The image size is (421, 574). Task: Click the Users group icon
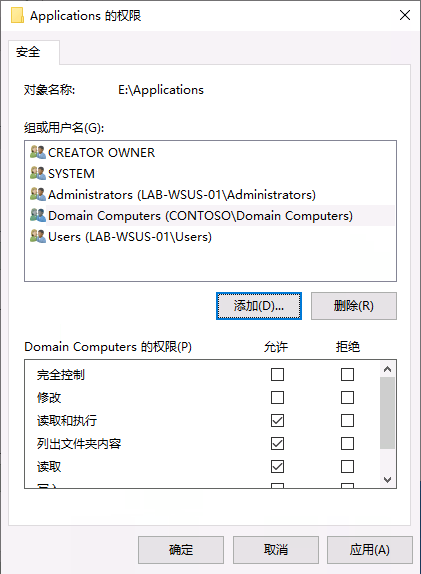pos(38,236)
